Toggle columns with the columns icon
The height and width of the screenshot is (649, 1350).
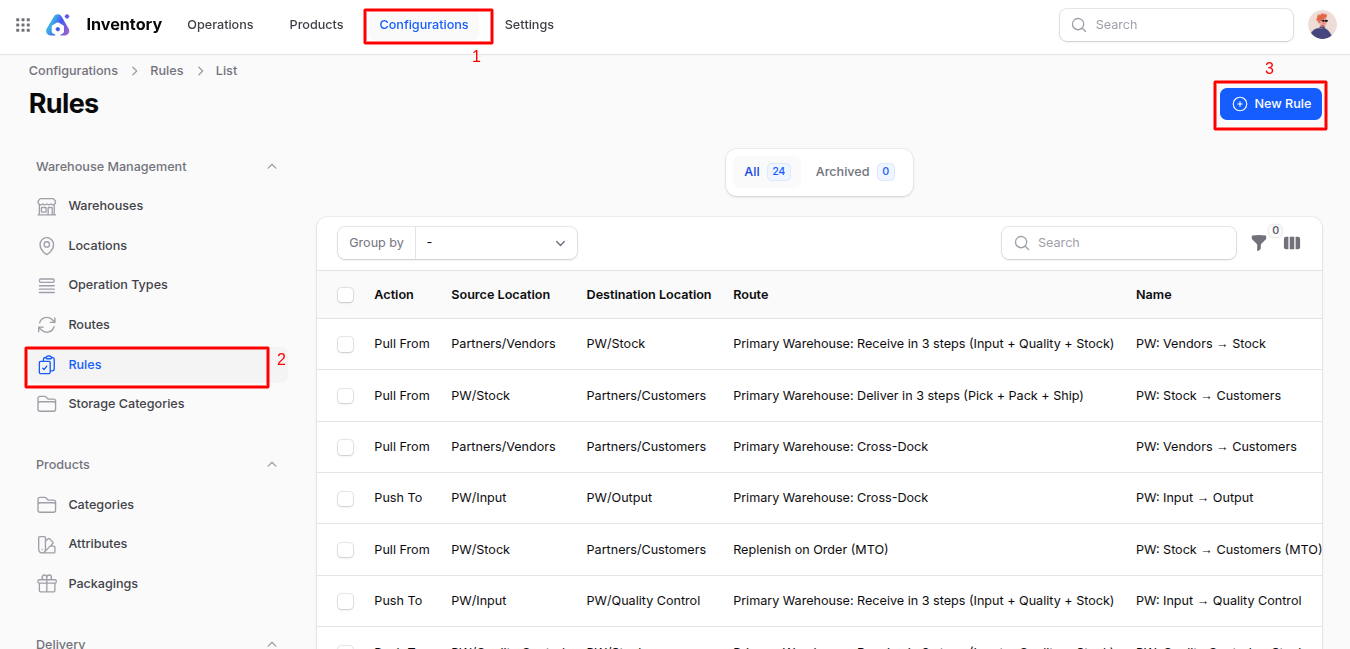tap(1292, 243)
